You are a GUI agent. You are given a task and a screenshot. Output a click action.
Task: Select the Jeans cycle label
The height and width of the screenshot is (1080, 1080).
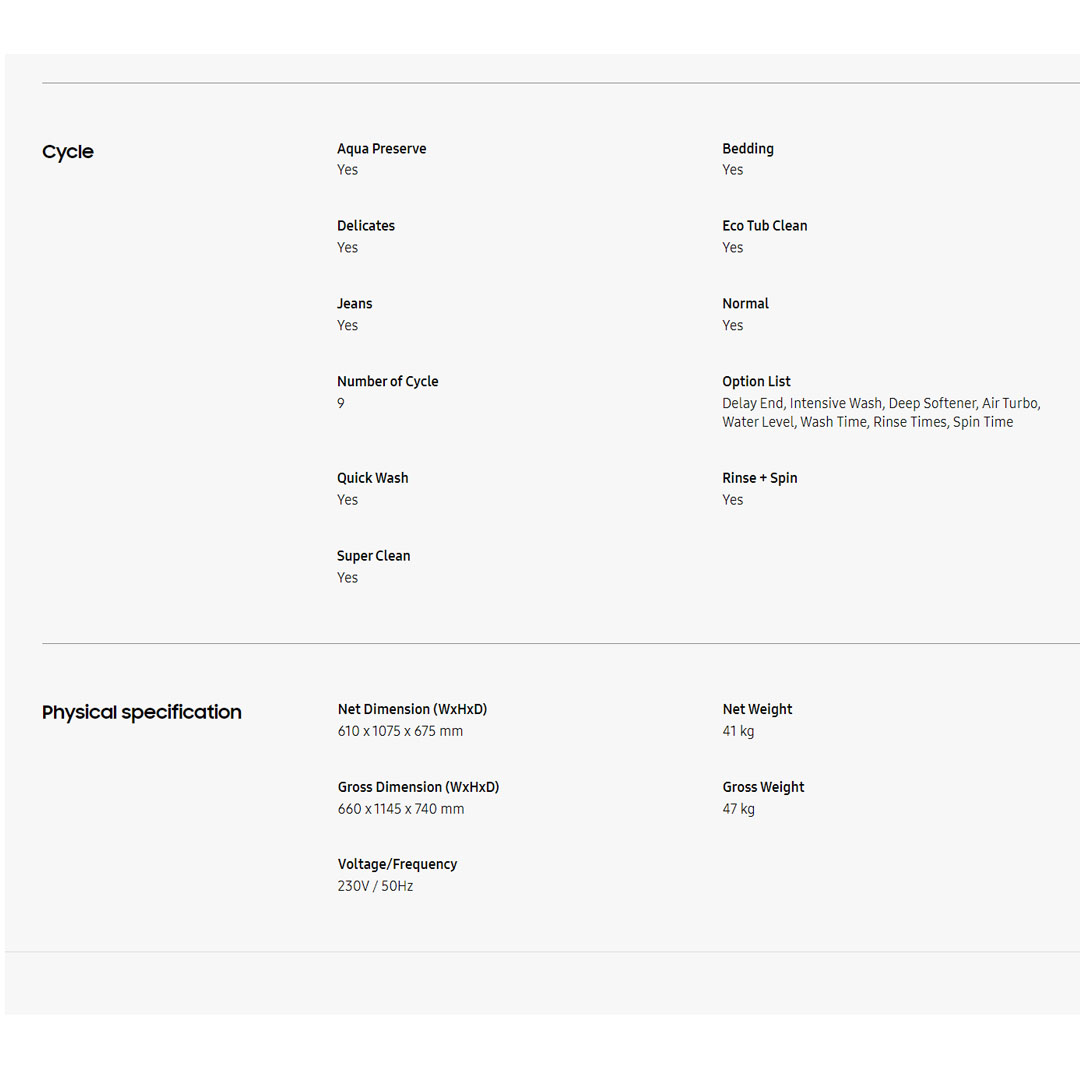(354, 304)
